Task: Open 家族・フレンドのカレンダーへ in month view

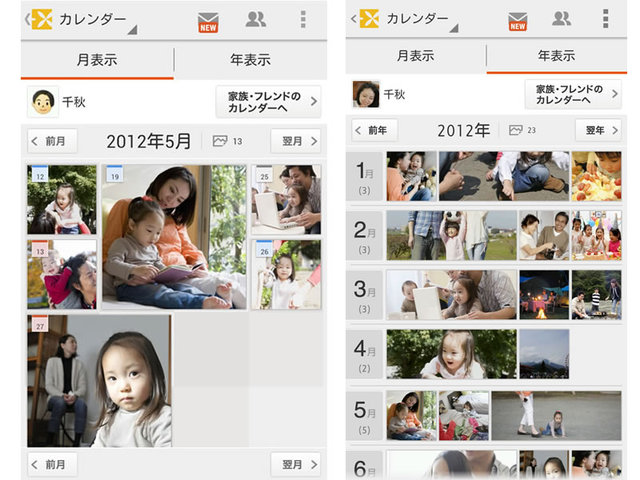Action: point(268,102)
